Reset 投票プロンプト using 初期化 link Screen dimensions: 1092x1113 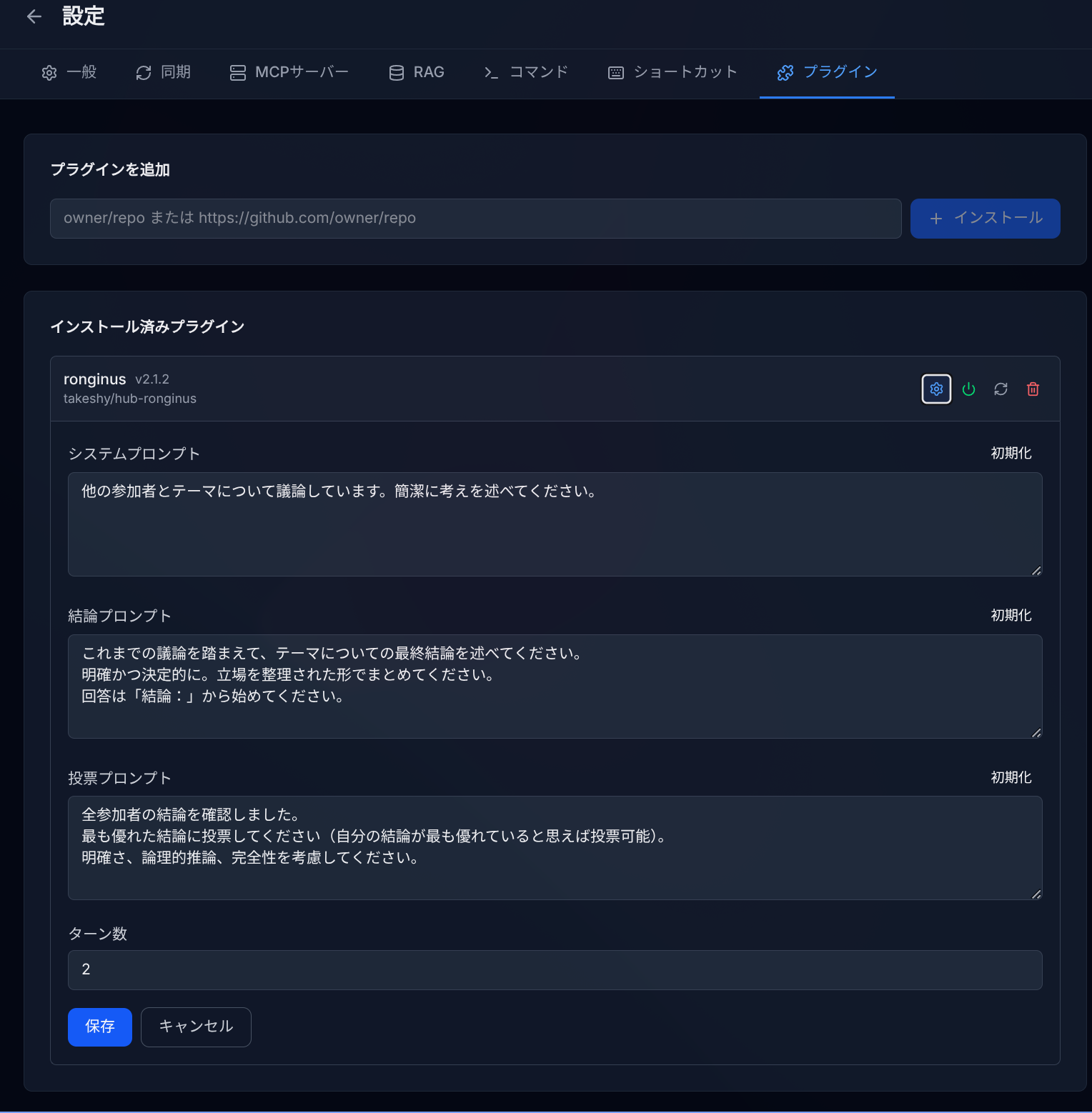pos(1011,777)
